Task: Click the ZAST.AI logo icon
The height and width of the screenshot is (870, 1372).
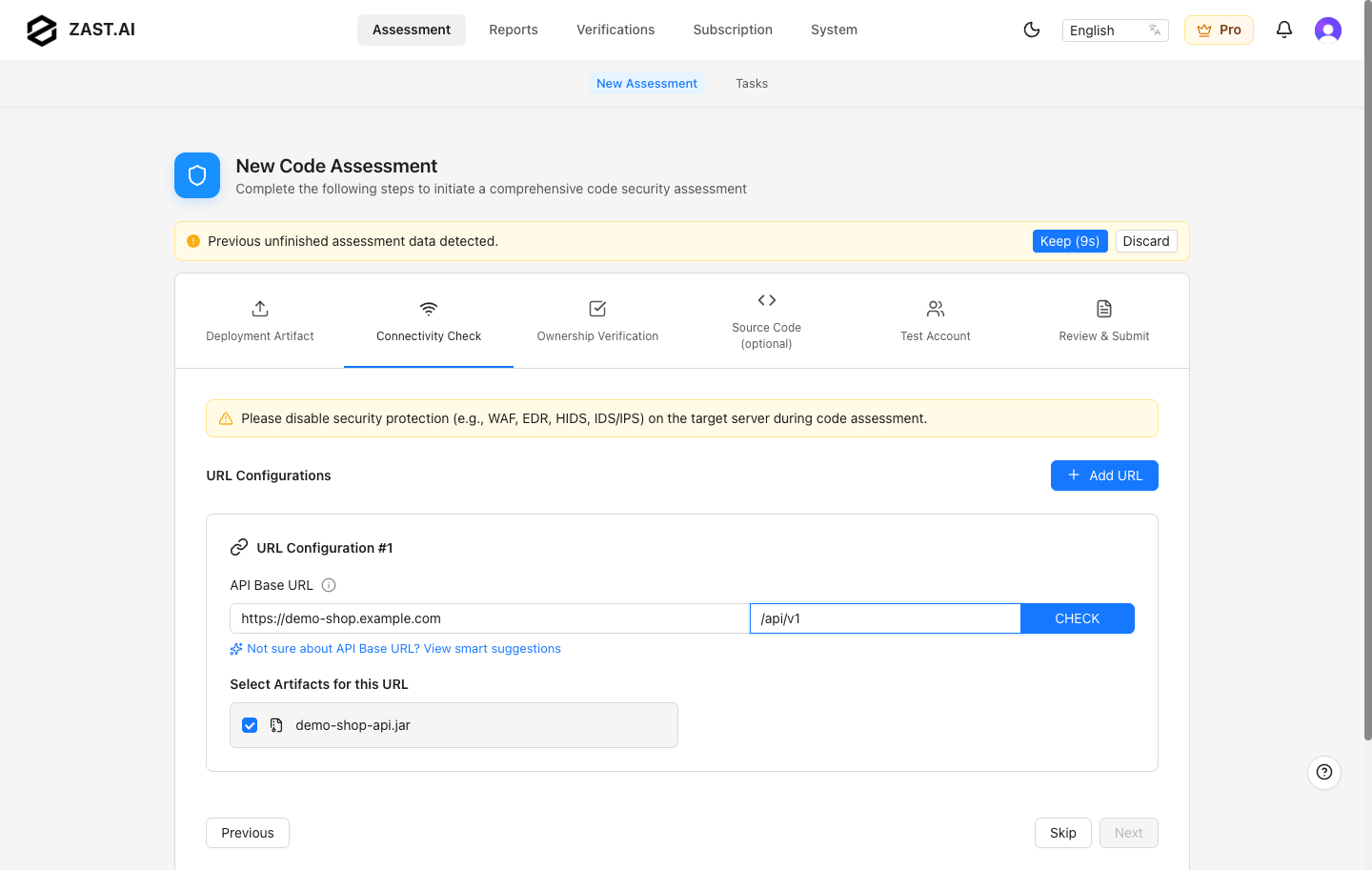Action: click(42, 30)
